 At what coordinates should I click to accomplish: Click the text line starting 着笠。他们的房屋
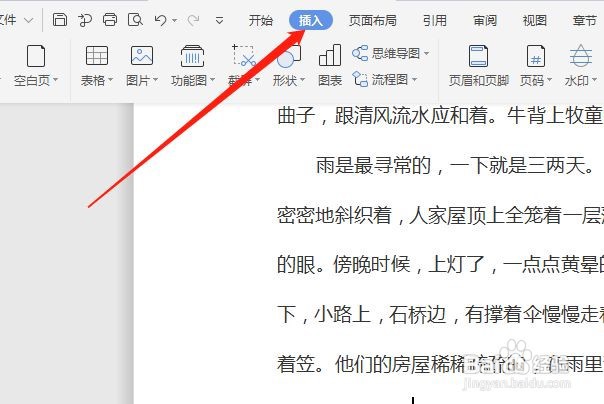[x=440, y=364]
